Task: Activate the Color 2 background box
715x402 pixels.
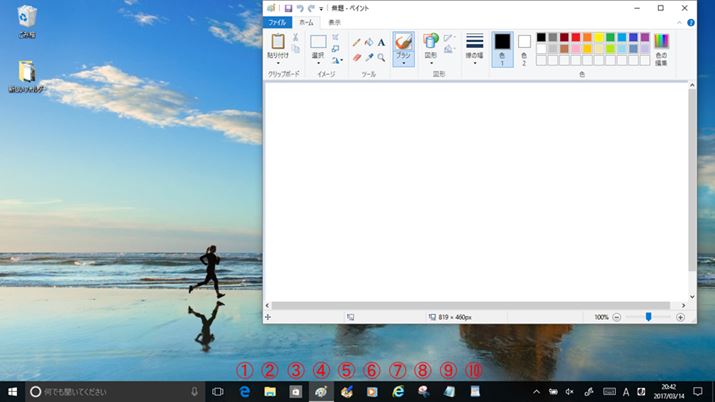Action: (x=524, y=49)
